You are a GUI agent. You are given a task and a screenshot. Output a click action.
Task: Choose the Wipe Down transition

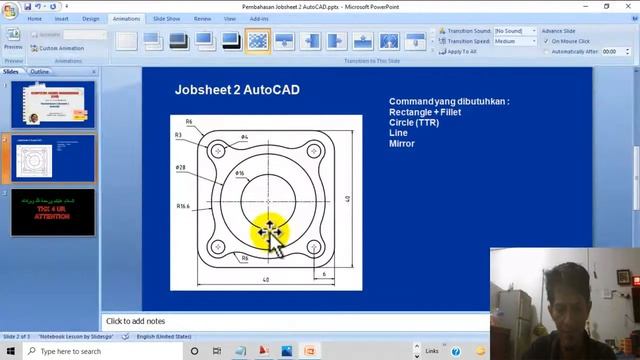284,41
